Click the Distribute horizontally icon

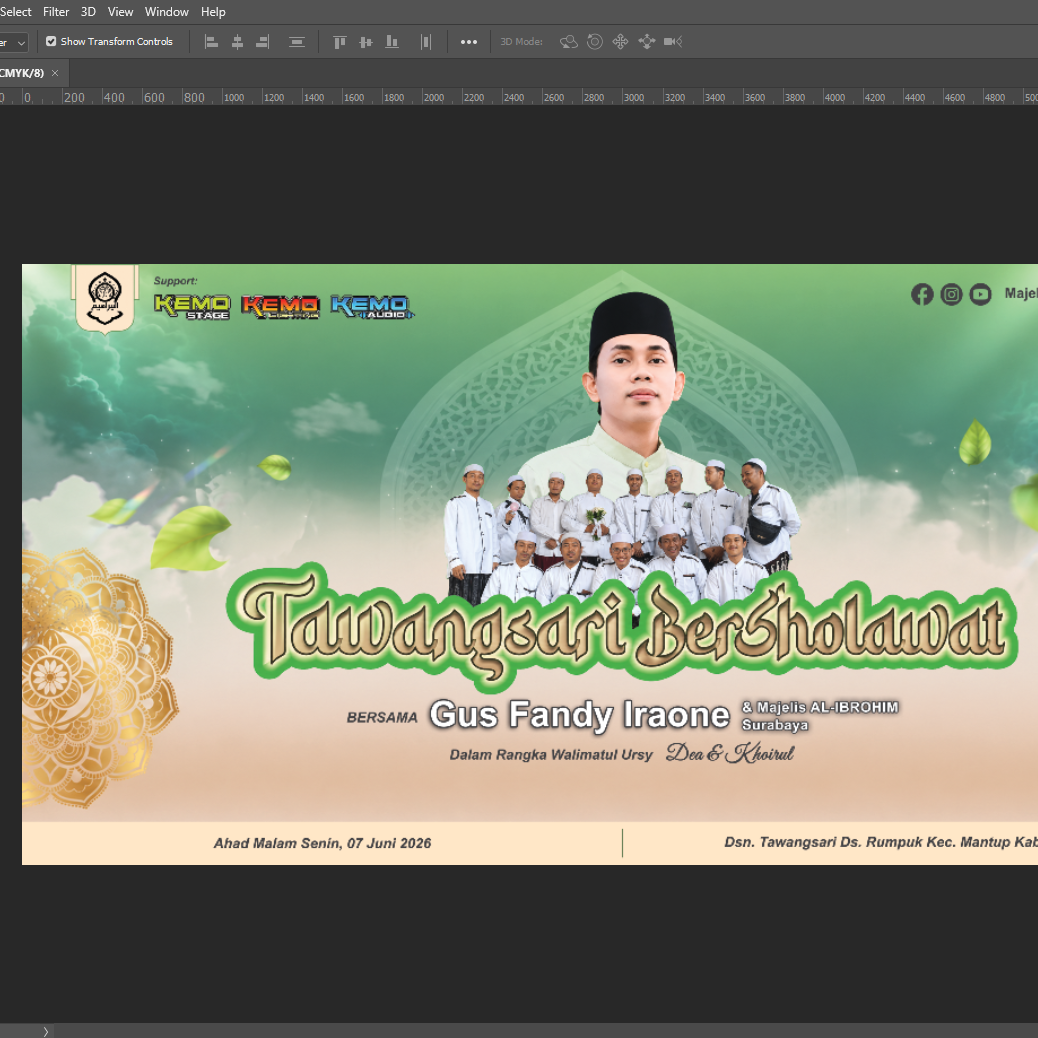(x=426, y=42)
